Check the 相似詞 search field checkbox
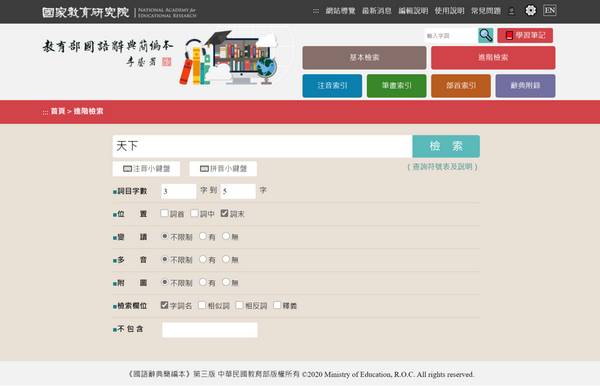600x386 pixels. pos(202,305)
